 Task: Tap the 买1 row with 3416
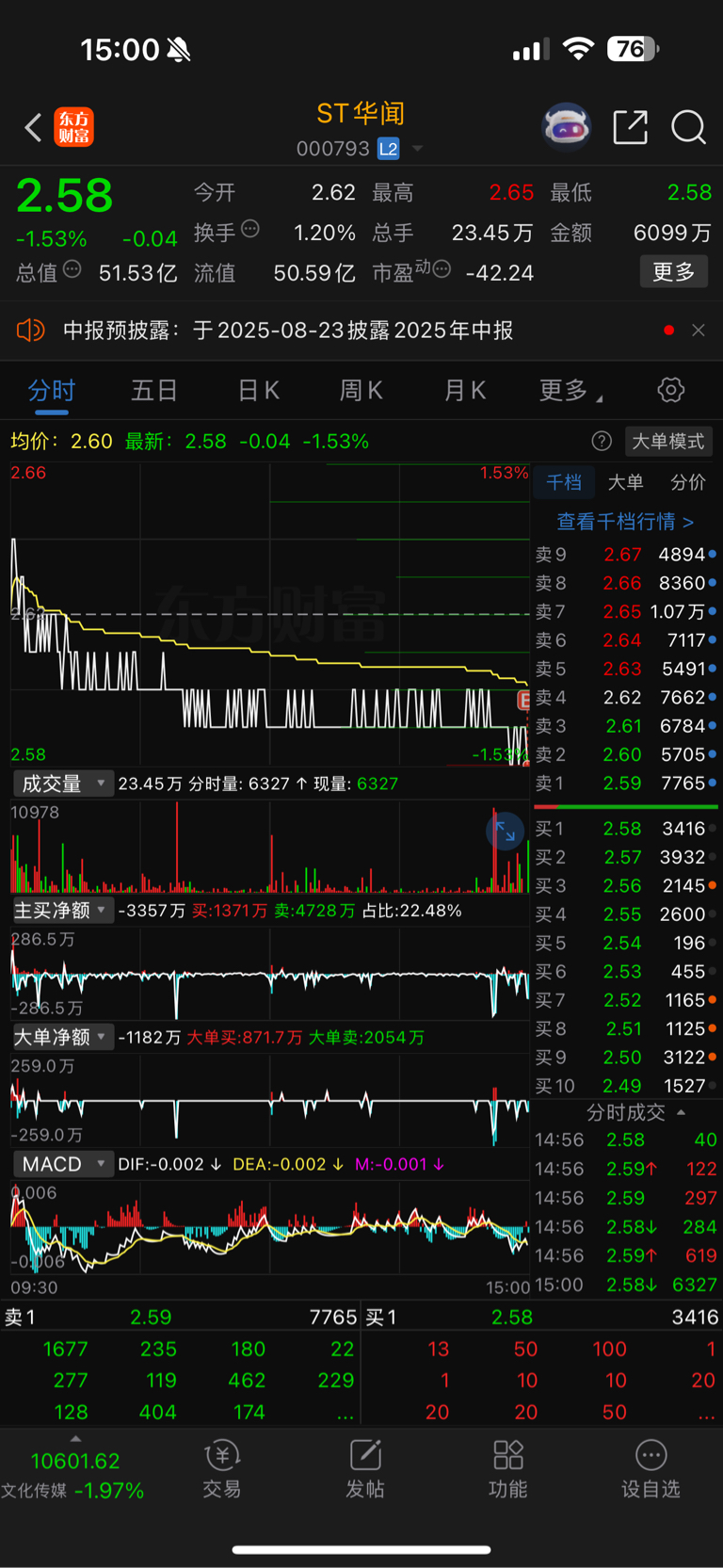point(626,829)
